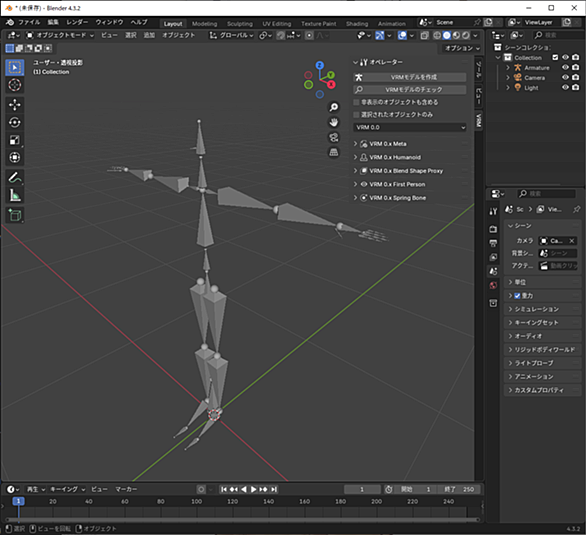Toggle Collection exclude checkbox in outliner

555,57
